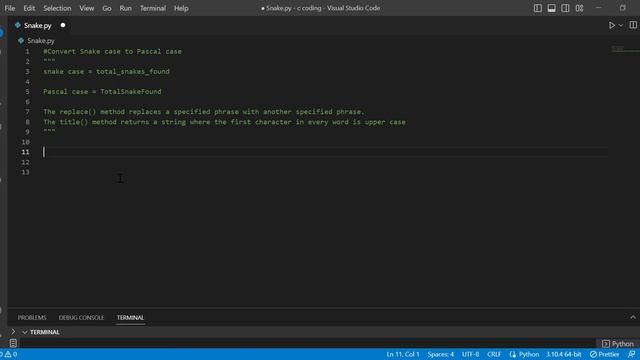Screen dimensions: 640x360
Task: Open the Go menu
Action: click(x=107, y=8)
